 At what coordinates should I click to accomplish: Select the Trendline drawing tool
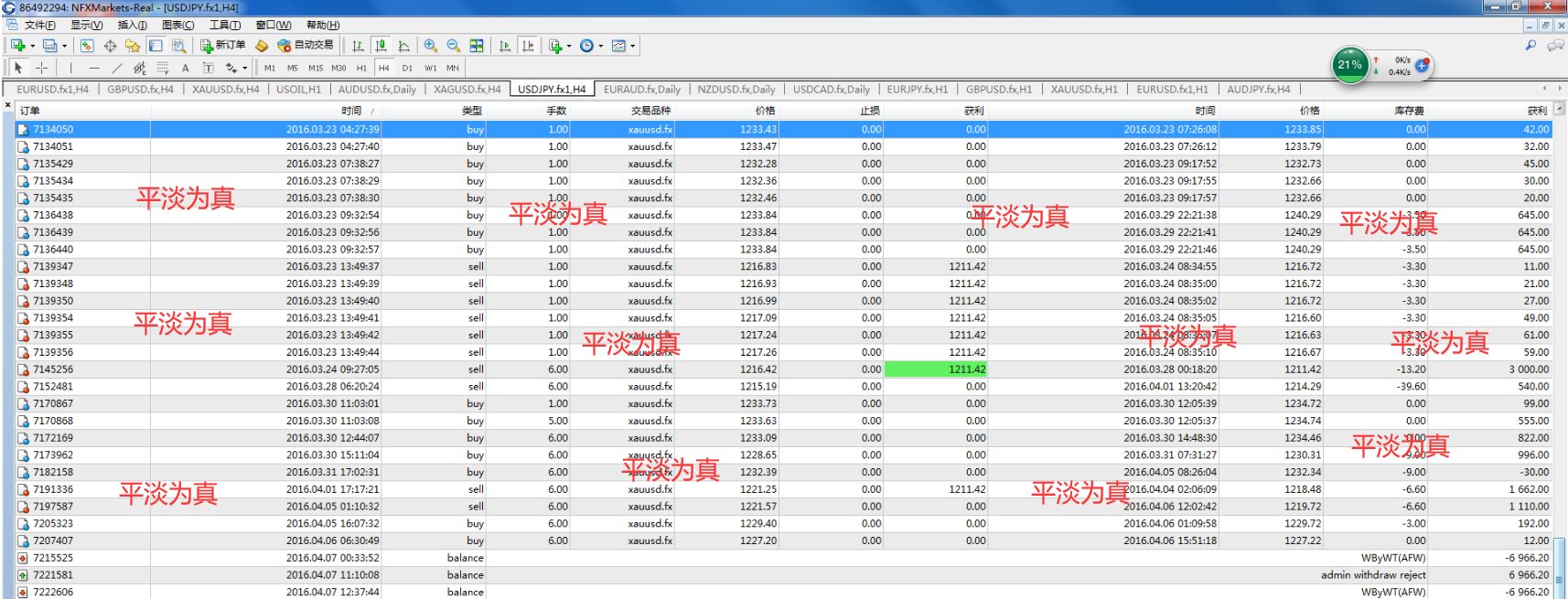116,68
